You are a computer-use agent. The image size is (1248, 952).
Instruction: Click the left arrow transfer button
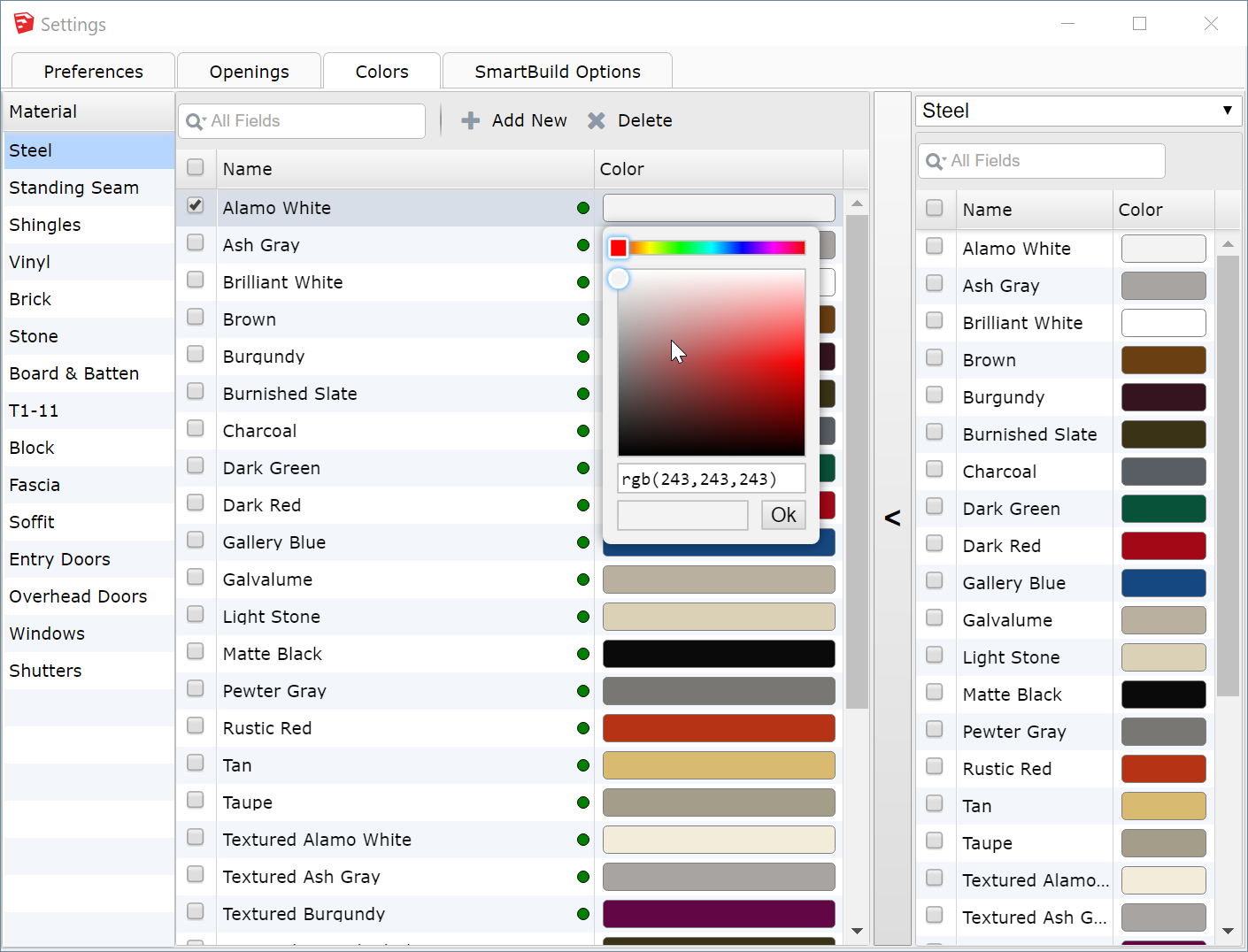coord(892,518)
